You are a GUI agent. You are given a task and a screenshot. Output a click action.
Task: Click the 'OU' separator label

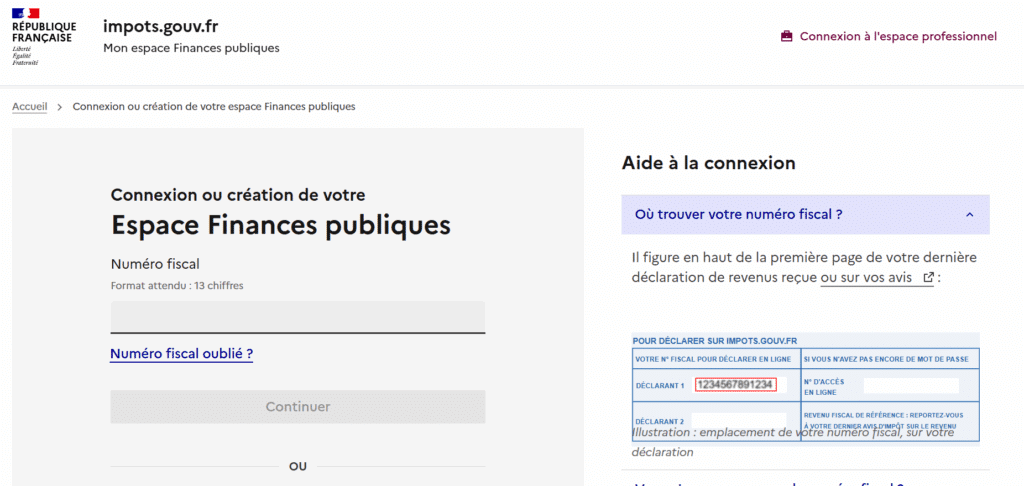[x=298, y=466]
